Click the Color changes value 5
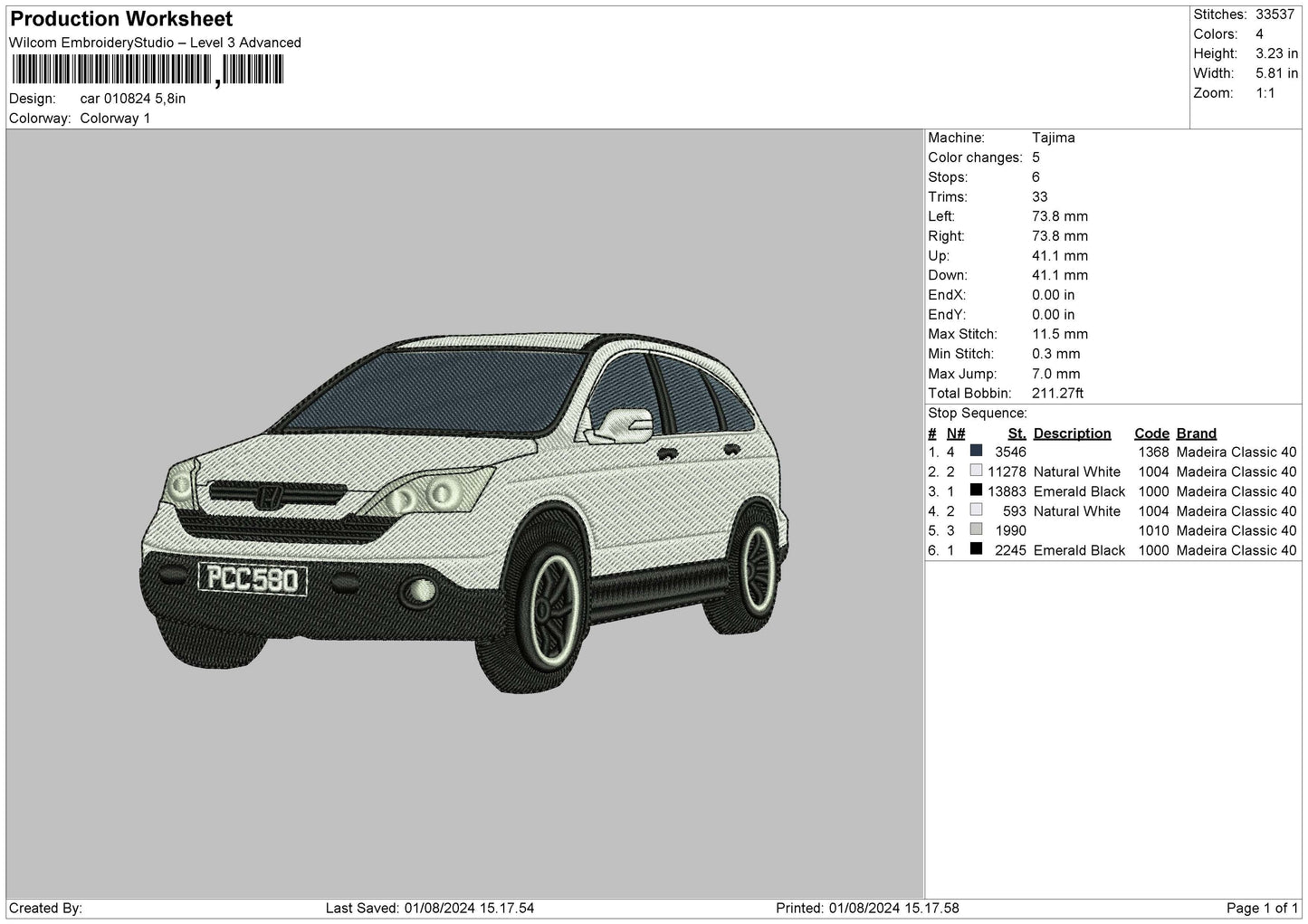 click(x=1036, y=158)
